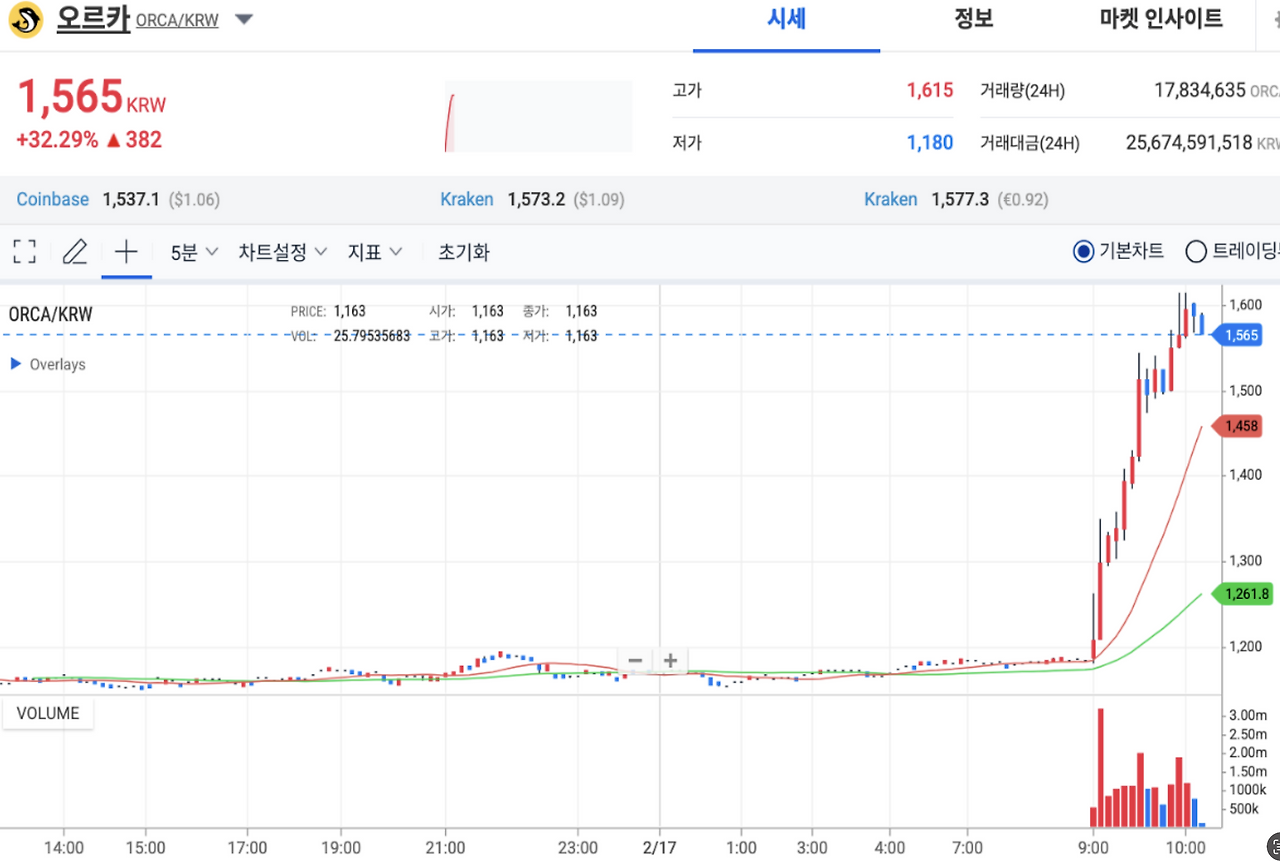Select the crosshair annotation tool

pos(126,252)
